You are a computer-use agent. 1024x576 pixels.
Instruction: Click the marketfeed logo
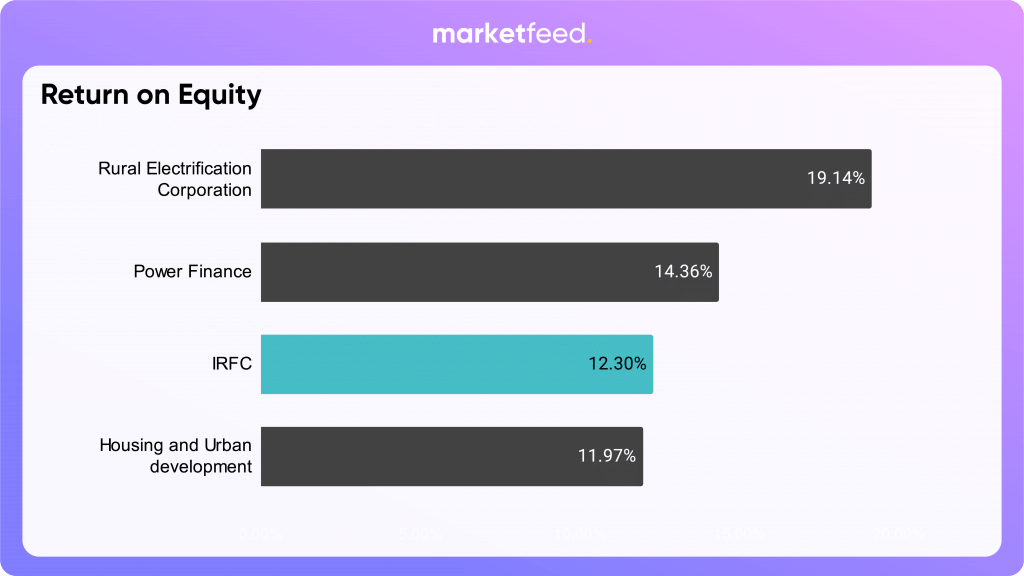pos(510,34)
